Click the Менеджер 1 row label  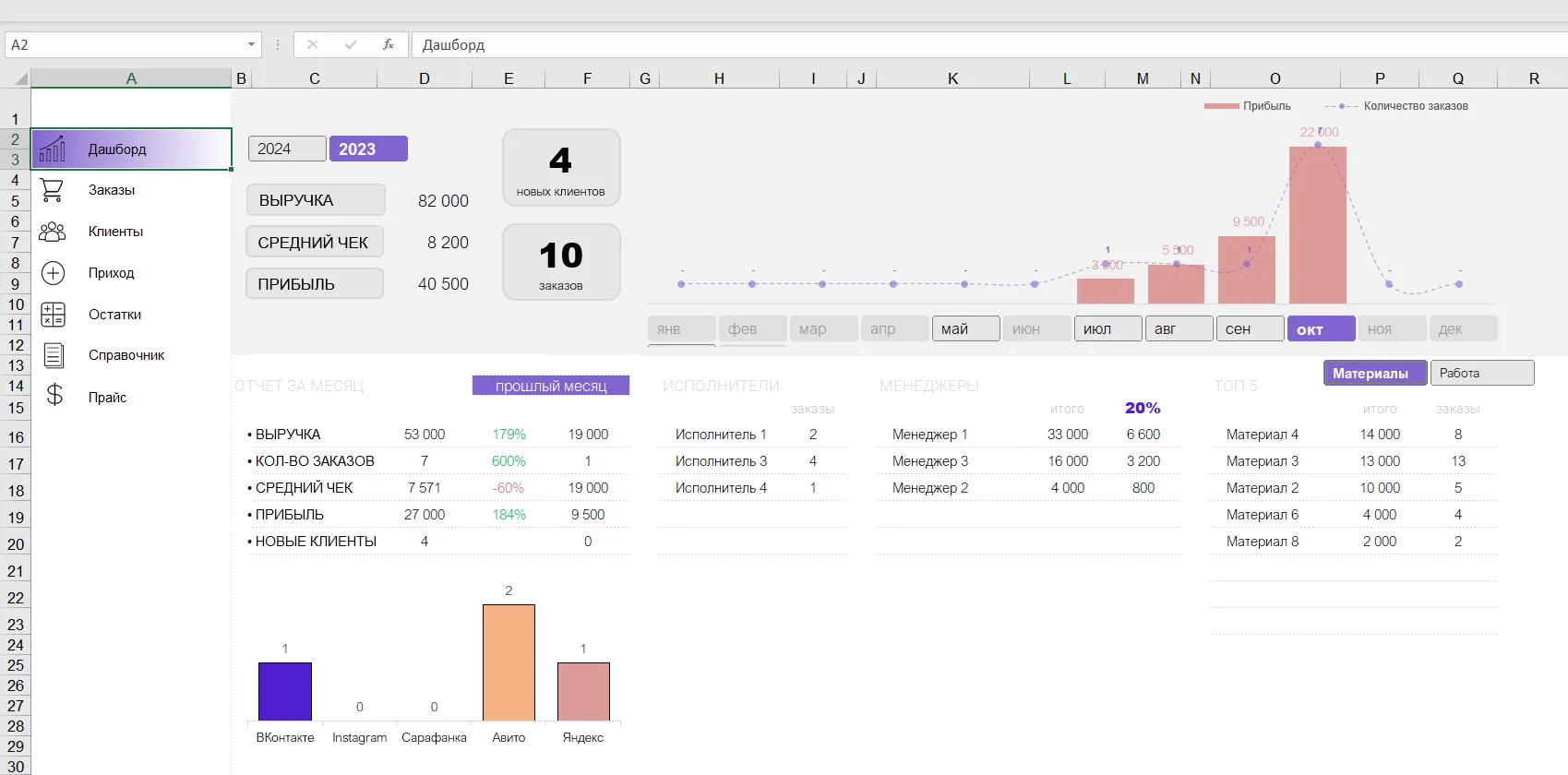(x=930, y=435)
